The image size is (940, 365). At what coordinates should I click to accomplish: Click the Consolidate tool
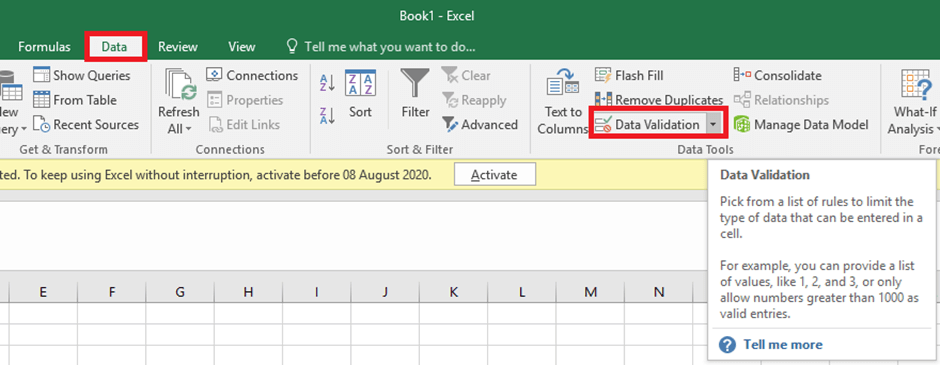[778, 76]
